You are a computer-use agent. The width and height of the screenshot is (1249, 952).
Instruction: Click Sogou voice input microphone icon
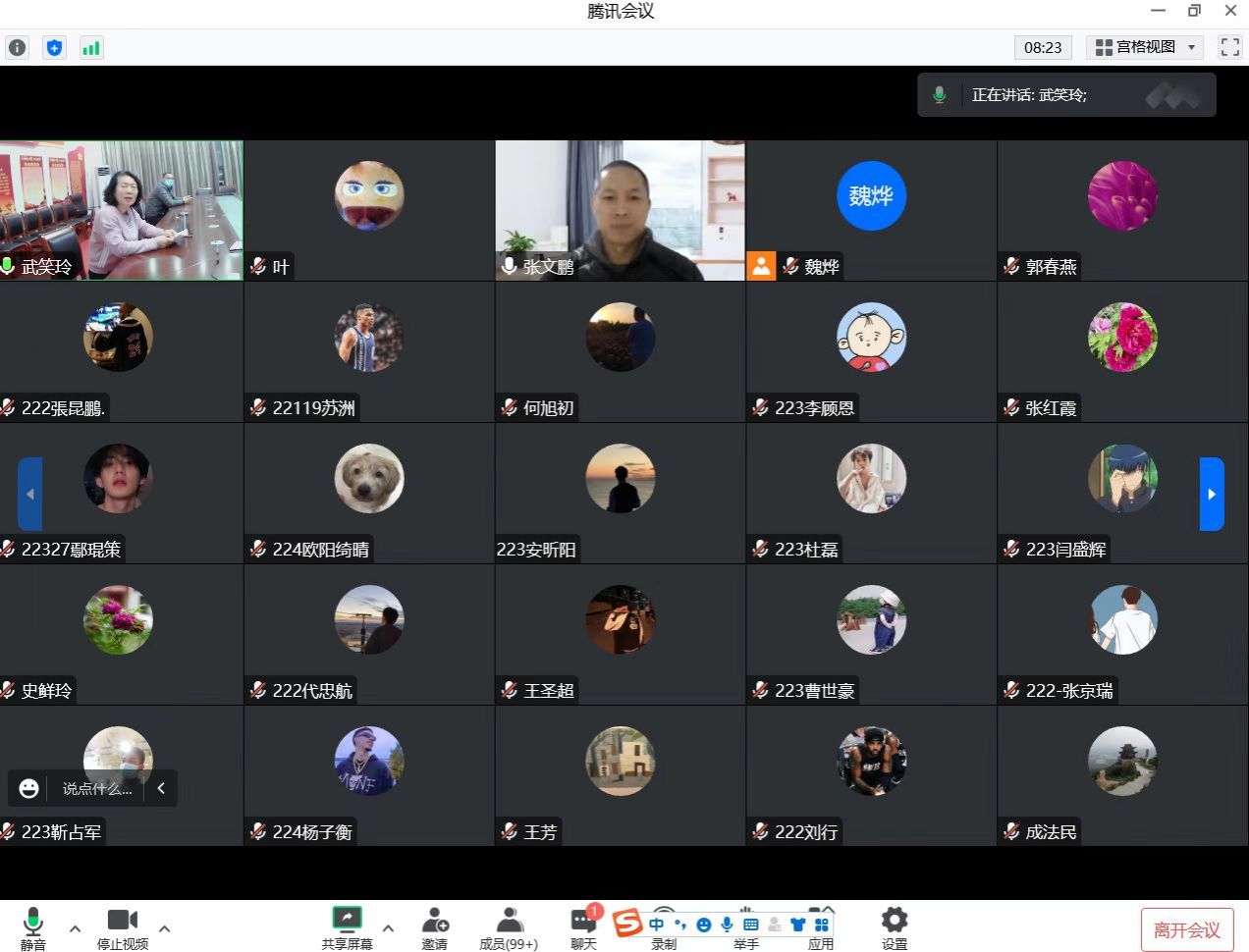click(727, 925)
